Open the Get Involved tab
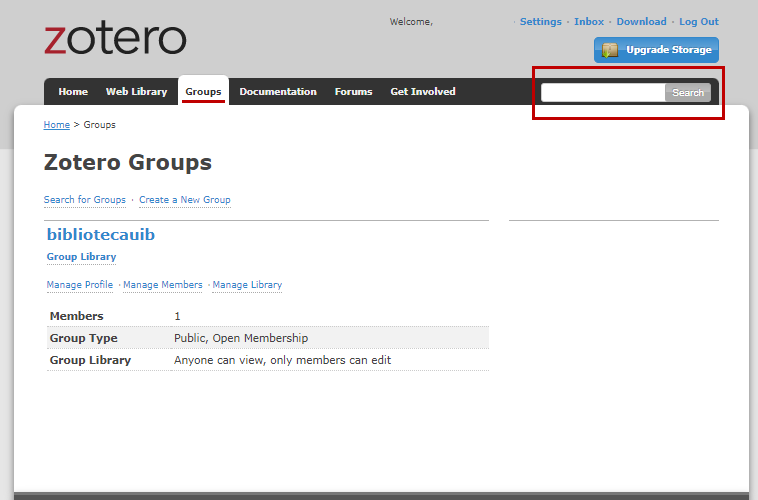This screenshot has height=500, width=758. [x=423, y=91]
